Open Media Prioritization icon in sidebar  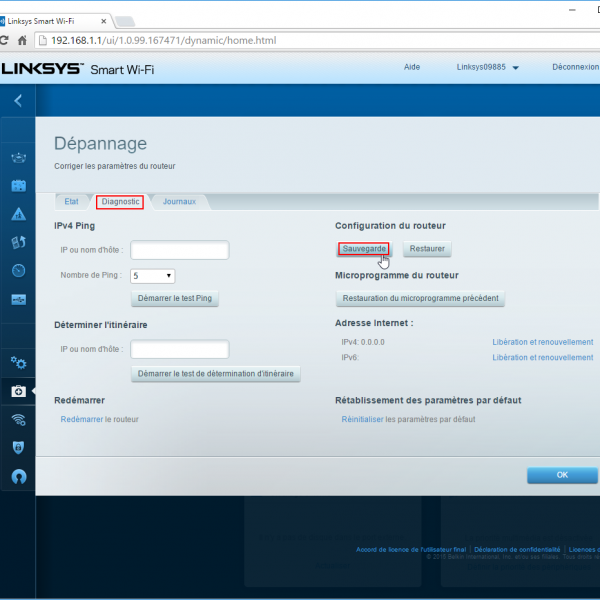click(x=18, y=242)
